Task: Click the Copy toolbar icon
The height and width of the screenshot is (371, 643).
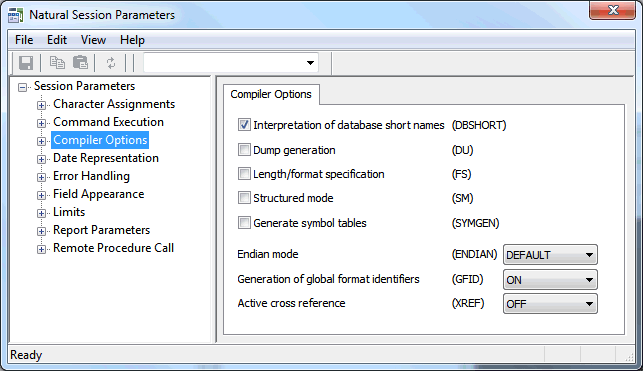Action: click(x=57, y=63)
